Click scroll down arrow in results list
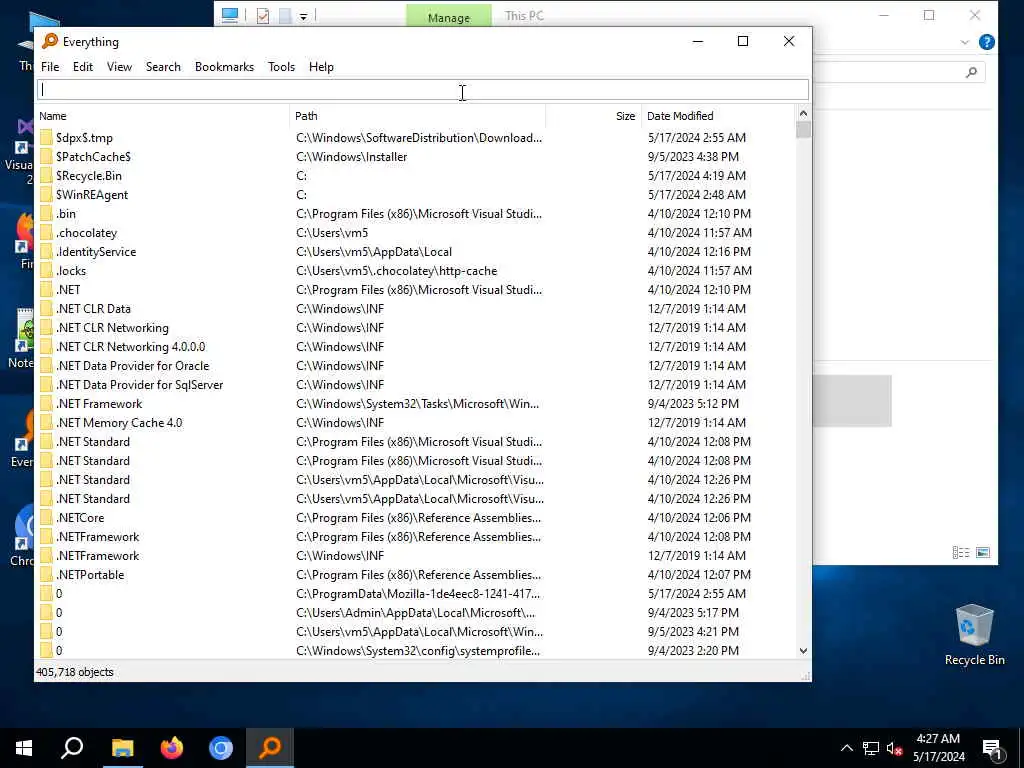Image resolution: width=1024 pixels, height=768 pixels. (803, 650)
